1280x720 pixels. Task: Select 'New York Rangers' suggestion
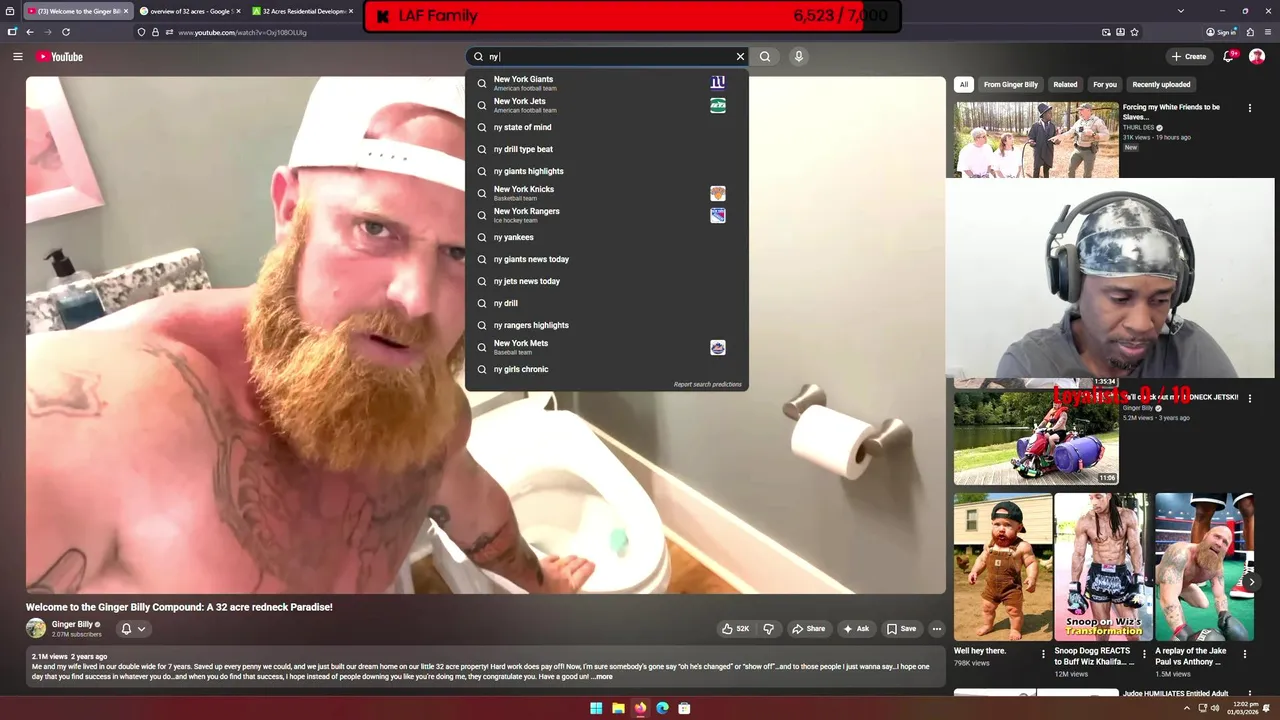click(606, 215)
